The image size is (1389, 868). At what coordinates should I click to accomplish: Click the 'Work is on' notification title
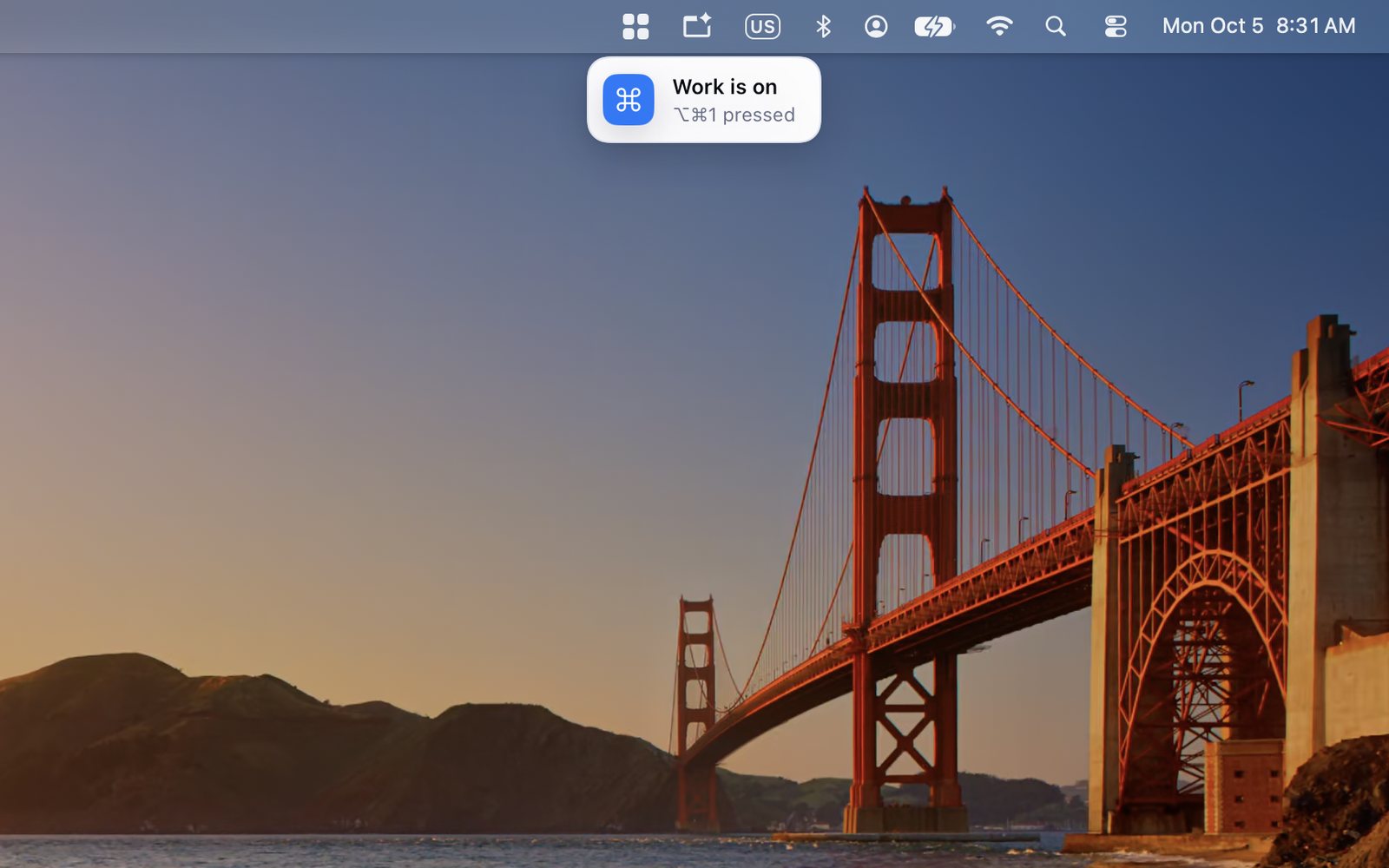point(725,87)
